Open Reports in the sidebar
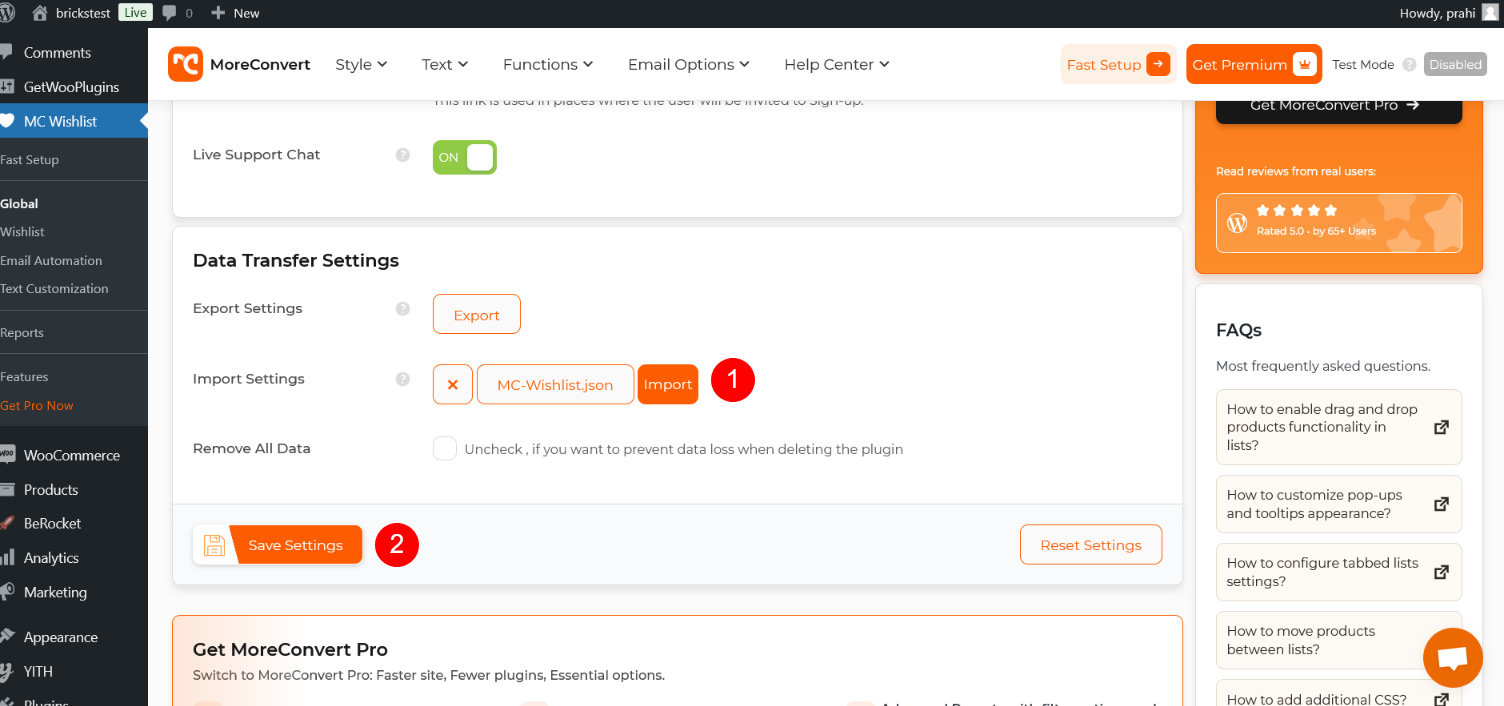The height and width of the screenshot is (706, 1504). click(22, 333)
